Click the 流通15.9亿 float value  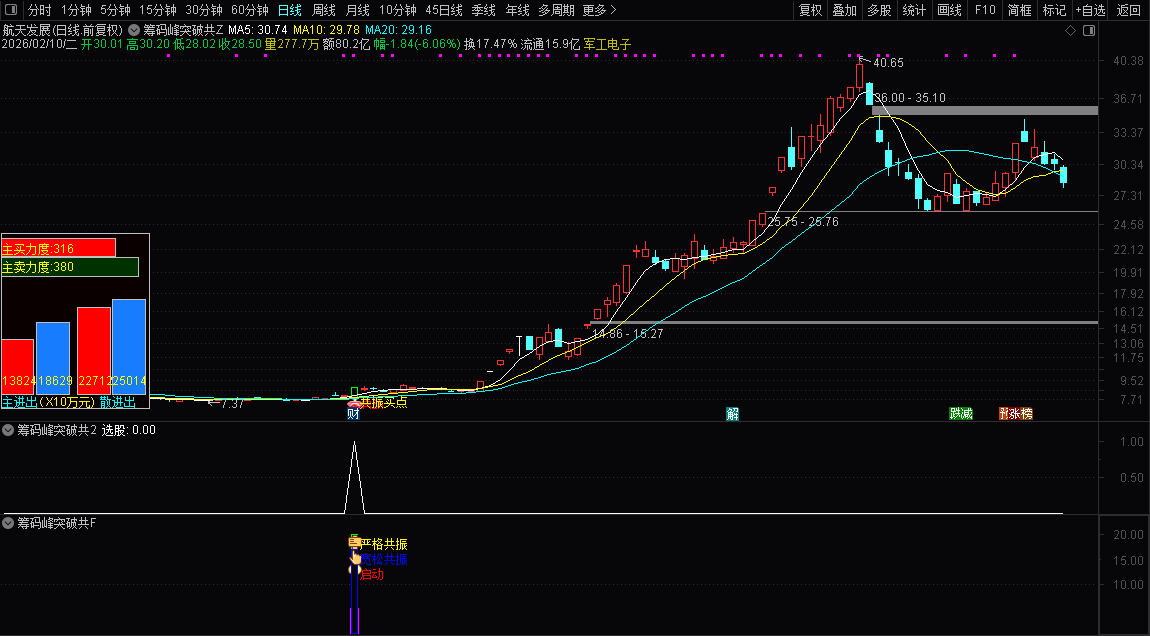click(551, 44)
